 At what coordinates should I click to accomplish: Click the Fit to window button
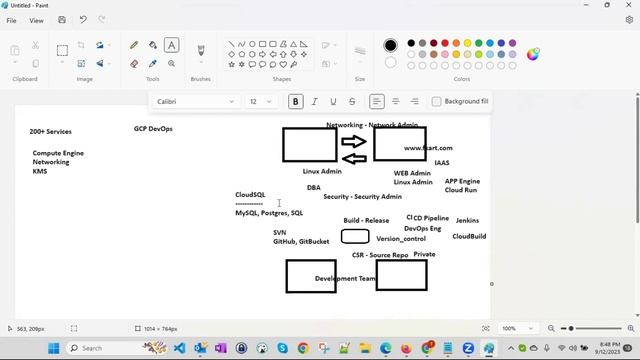pos(486,329)
